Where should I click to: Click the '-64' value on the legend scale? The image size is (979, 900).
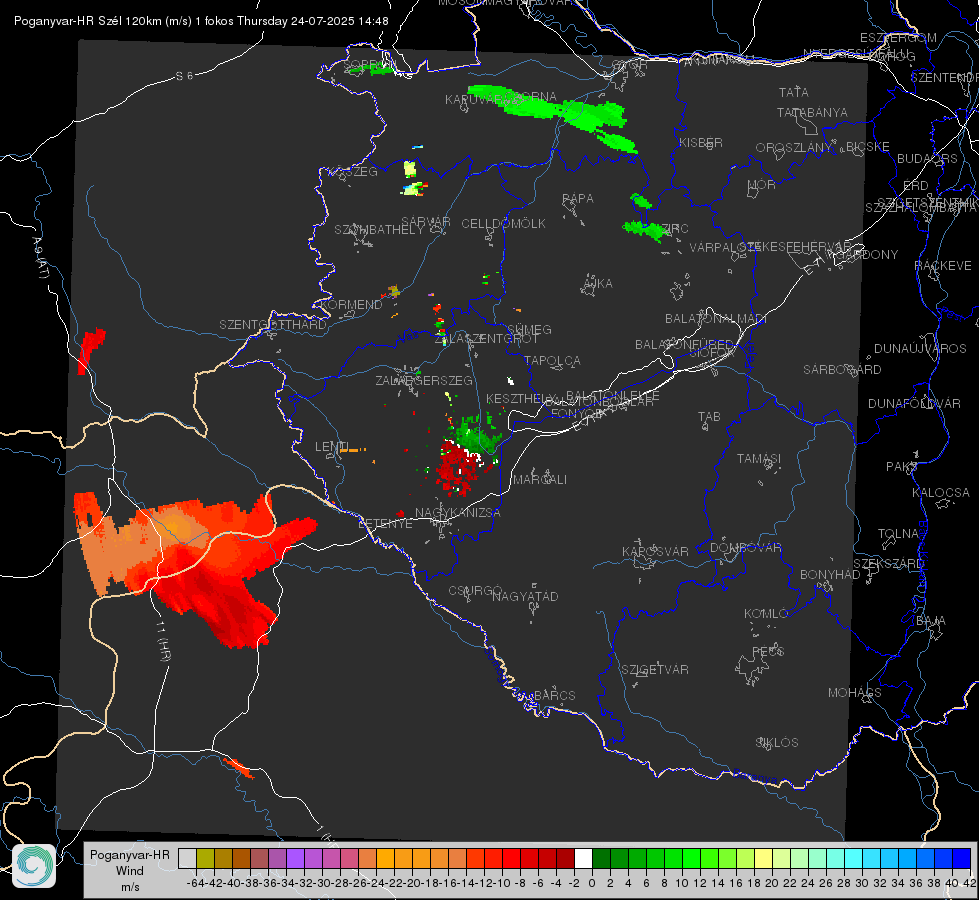(196, 883)
